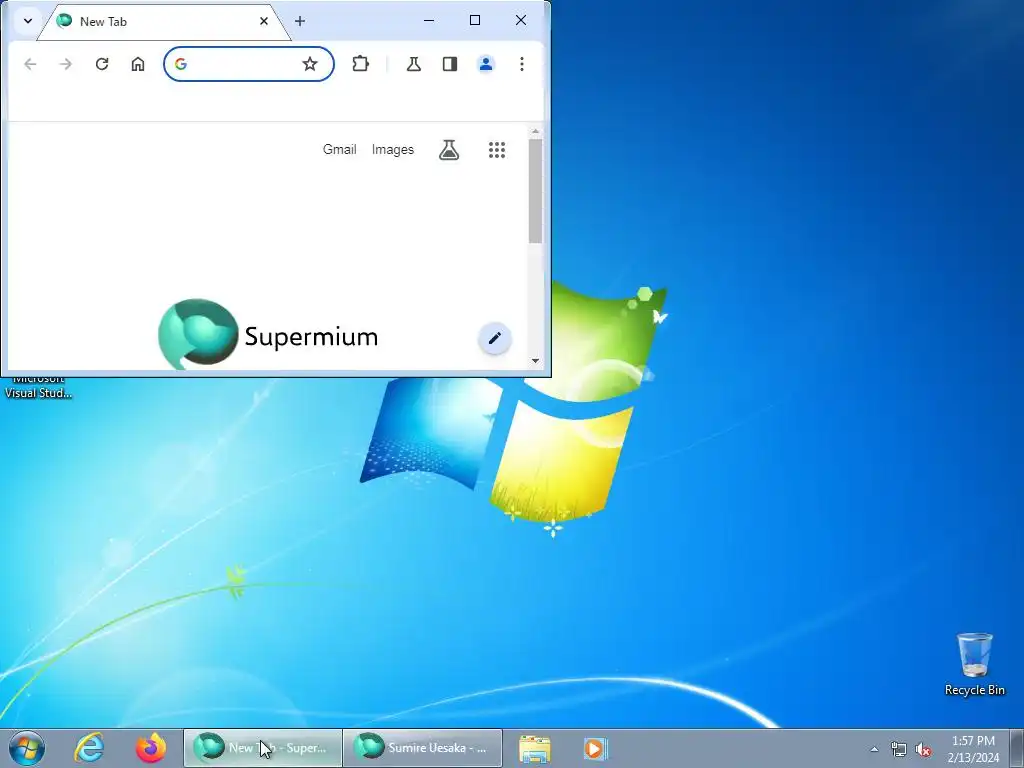Open Experiments flask icon in toolbar

[413, 64]
